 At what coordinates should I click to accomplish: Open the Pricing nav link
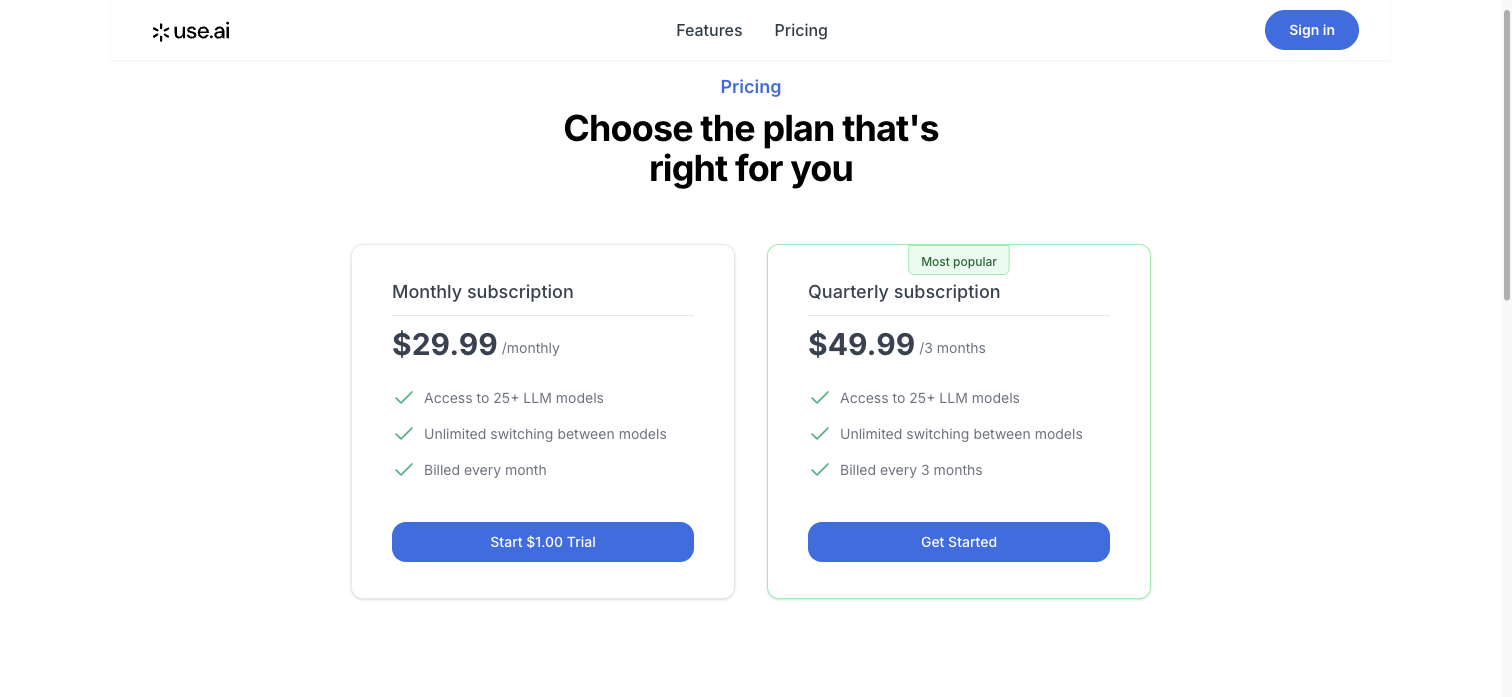tap(801, 30)
